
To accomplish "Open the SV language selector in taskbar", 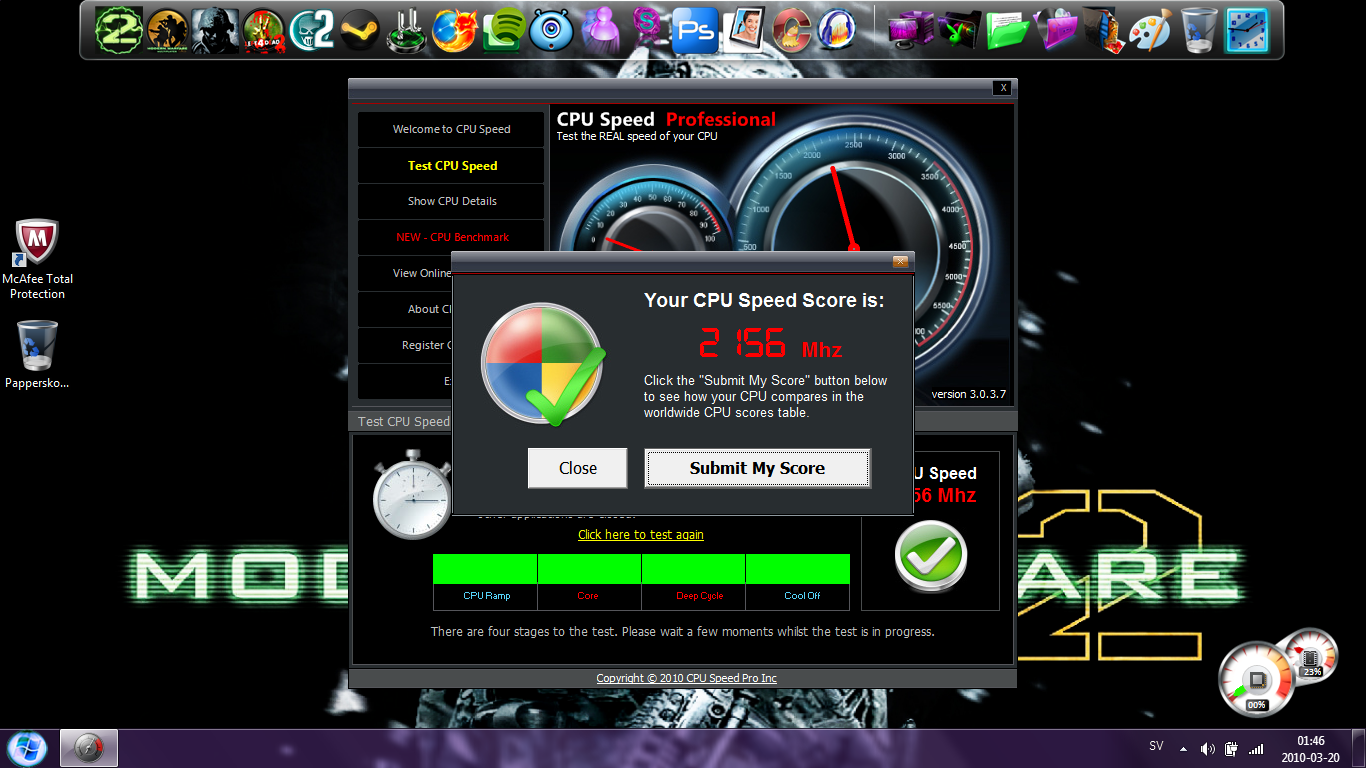I will click(1156, 747).
